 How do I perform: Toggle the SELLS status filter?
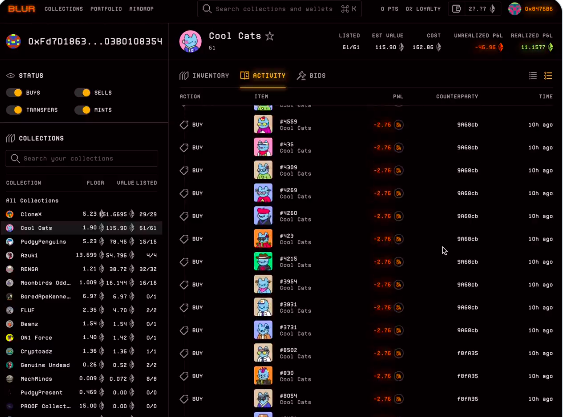[82, 93]
